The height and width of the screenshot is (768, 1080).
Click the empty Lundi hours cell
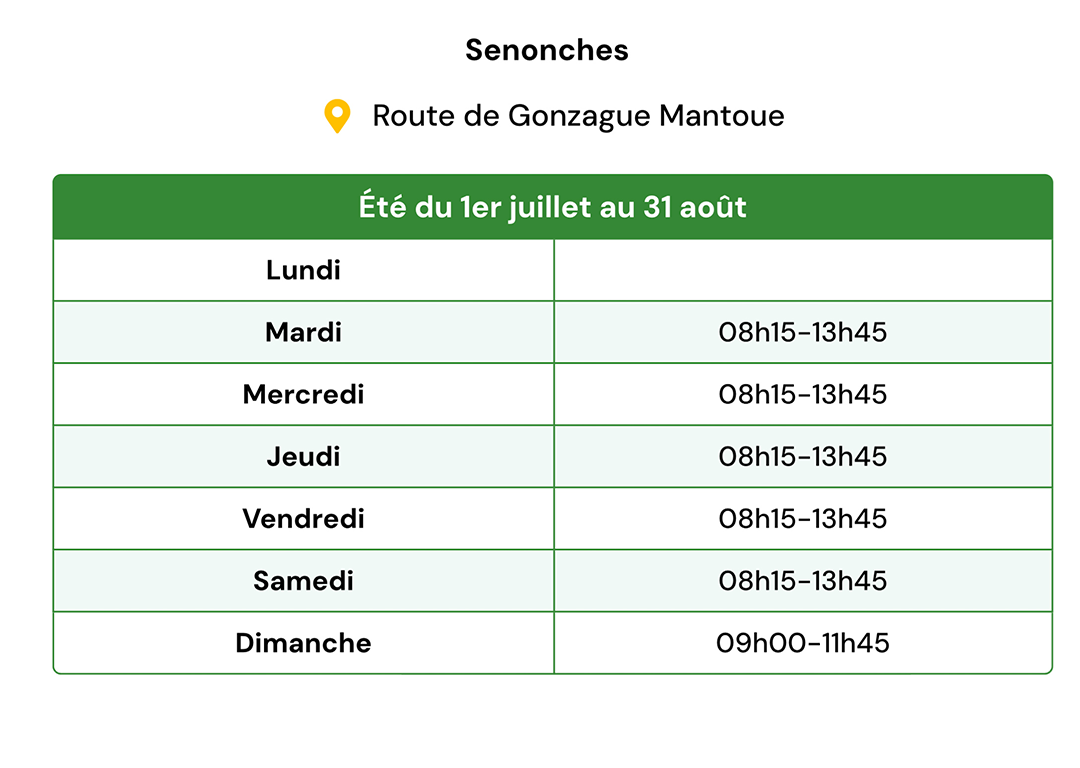click(x=803, y=270)
